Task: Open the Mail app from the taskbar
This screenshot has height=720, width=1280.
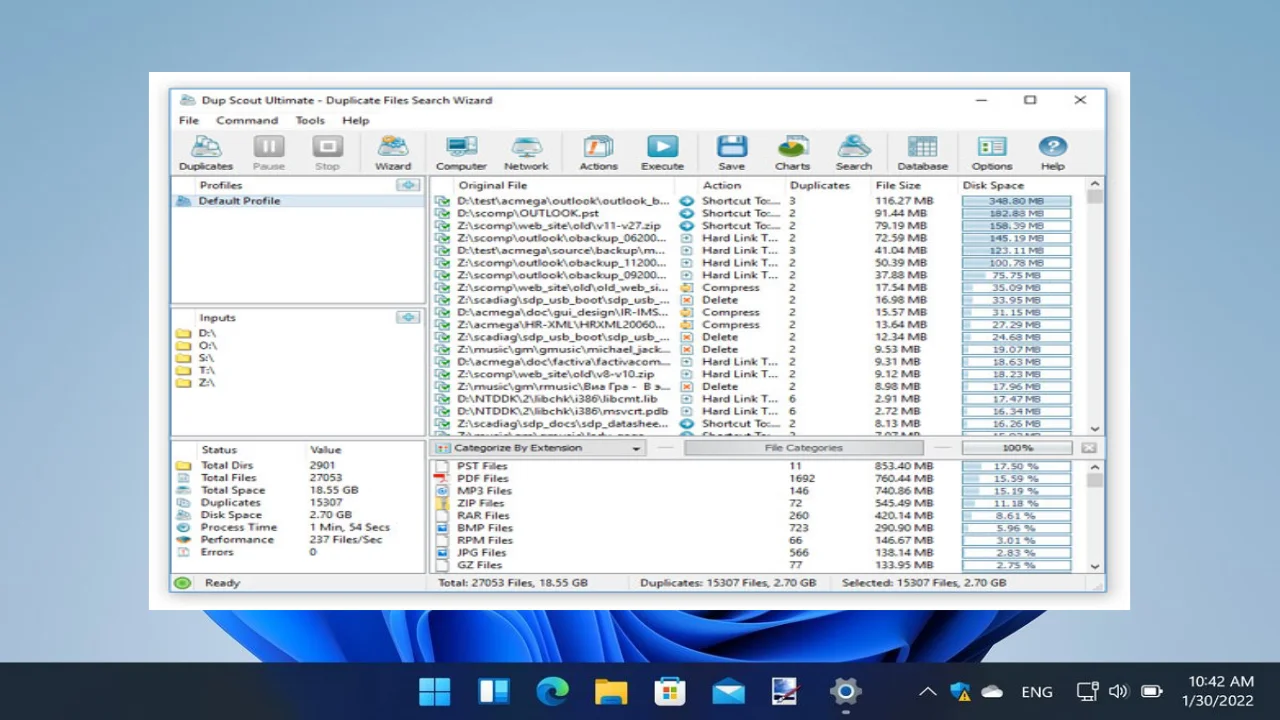Action: pyautogui.click(x=728, y=691)
